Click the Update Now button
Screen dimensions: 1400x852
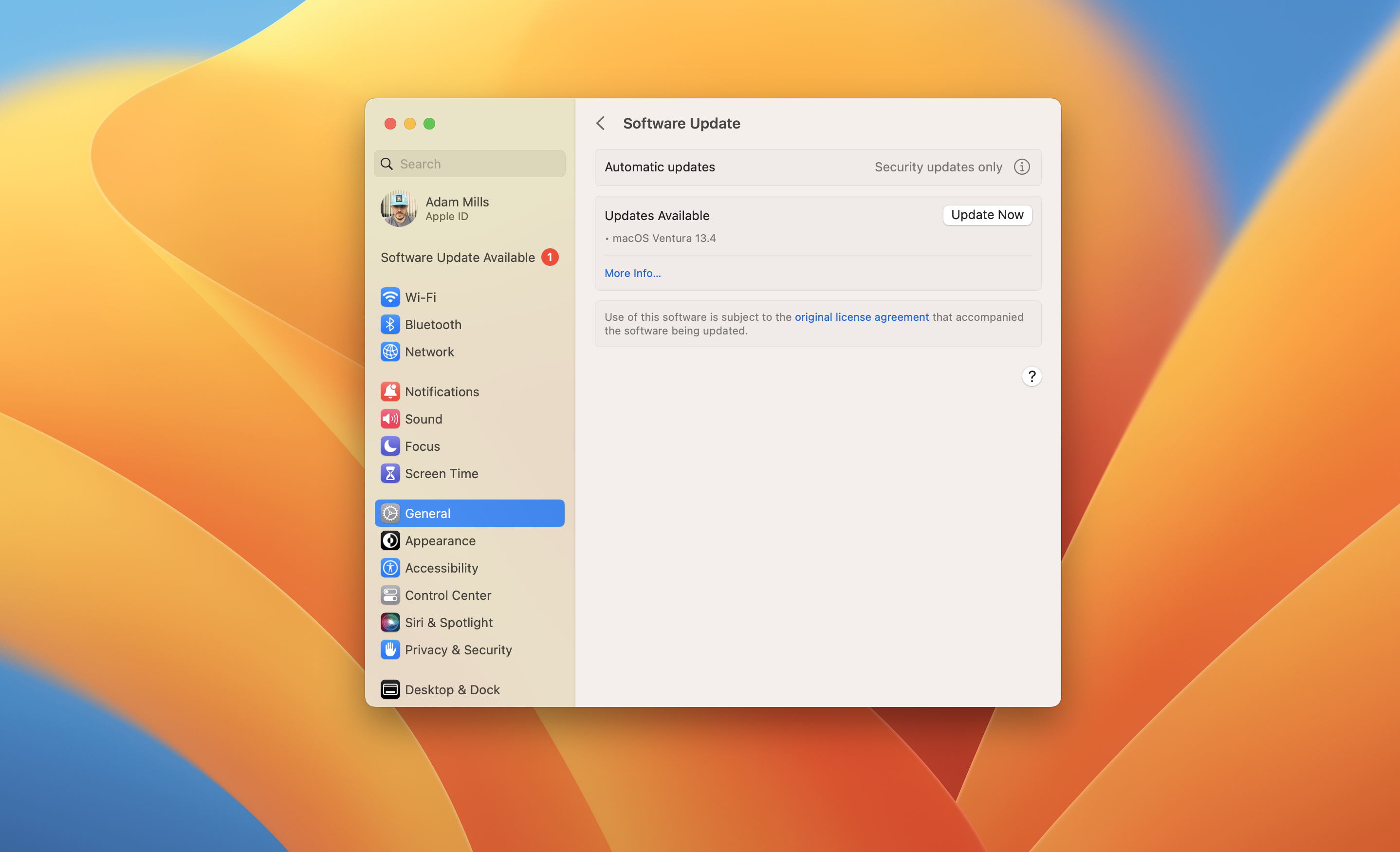(x=987, y=215)
